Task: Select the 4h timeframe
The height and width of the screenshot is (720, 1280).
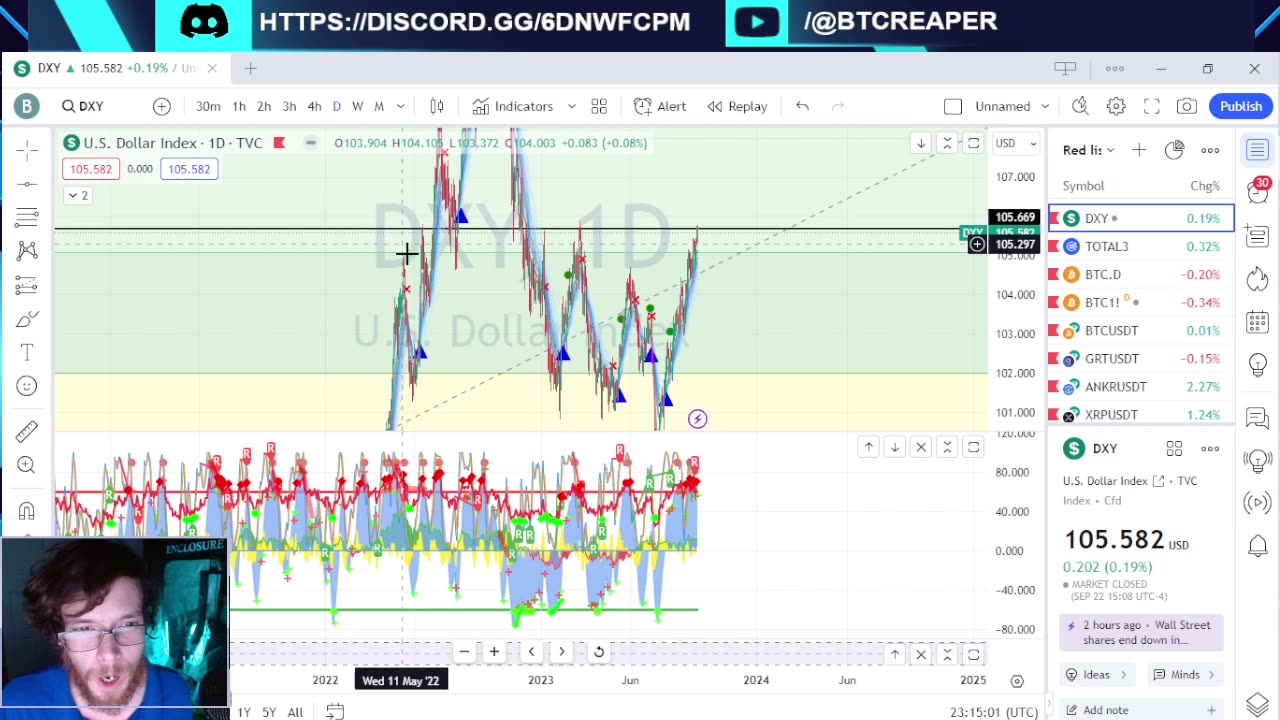Action: 314,106
